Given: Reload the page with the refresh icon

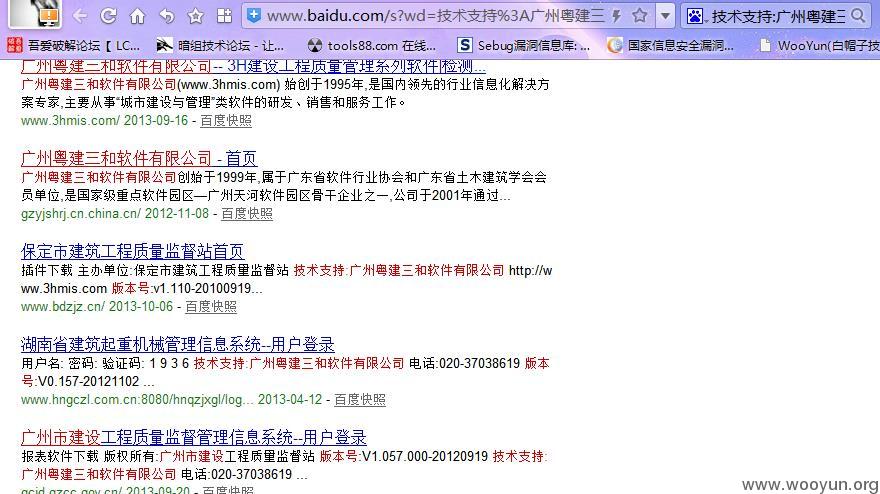Looking at the screenshot, I should (x=108, y=16).
